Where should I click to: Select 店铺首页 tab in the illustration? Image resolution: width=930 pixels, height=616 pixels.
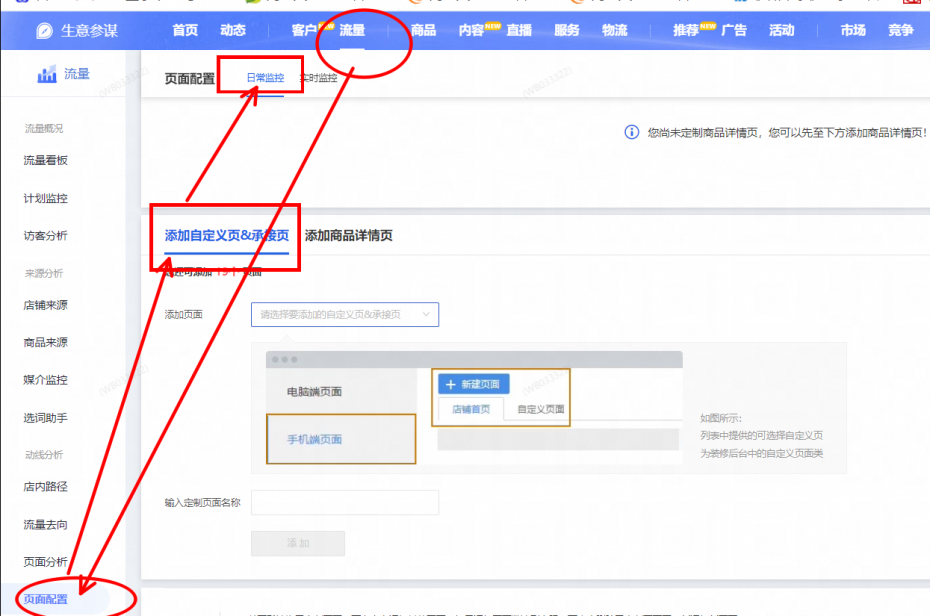[471, 409]
